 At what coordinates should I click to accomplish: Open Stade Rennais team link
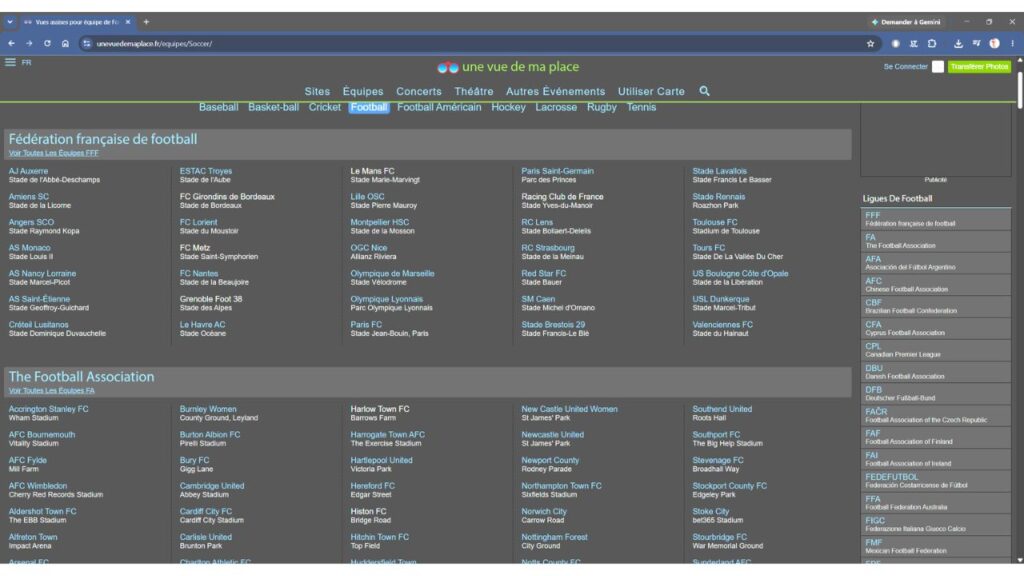pyautogui.click(x=718, y=197)
